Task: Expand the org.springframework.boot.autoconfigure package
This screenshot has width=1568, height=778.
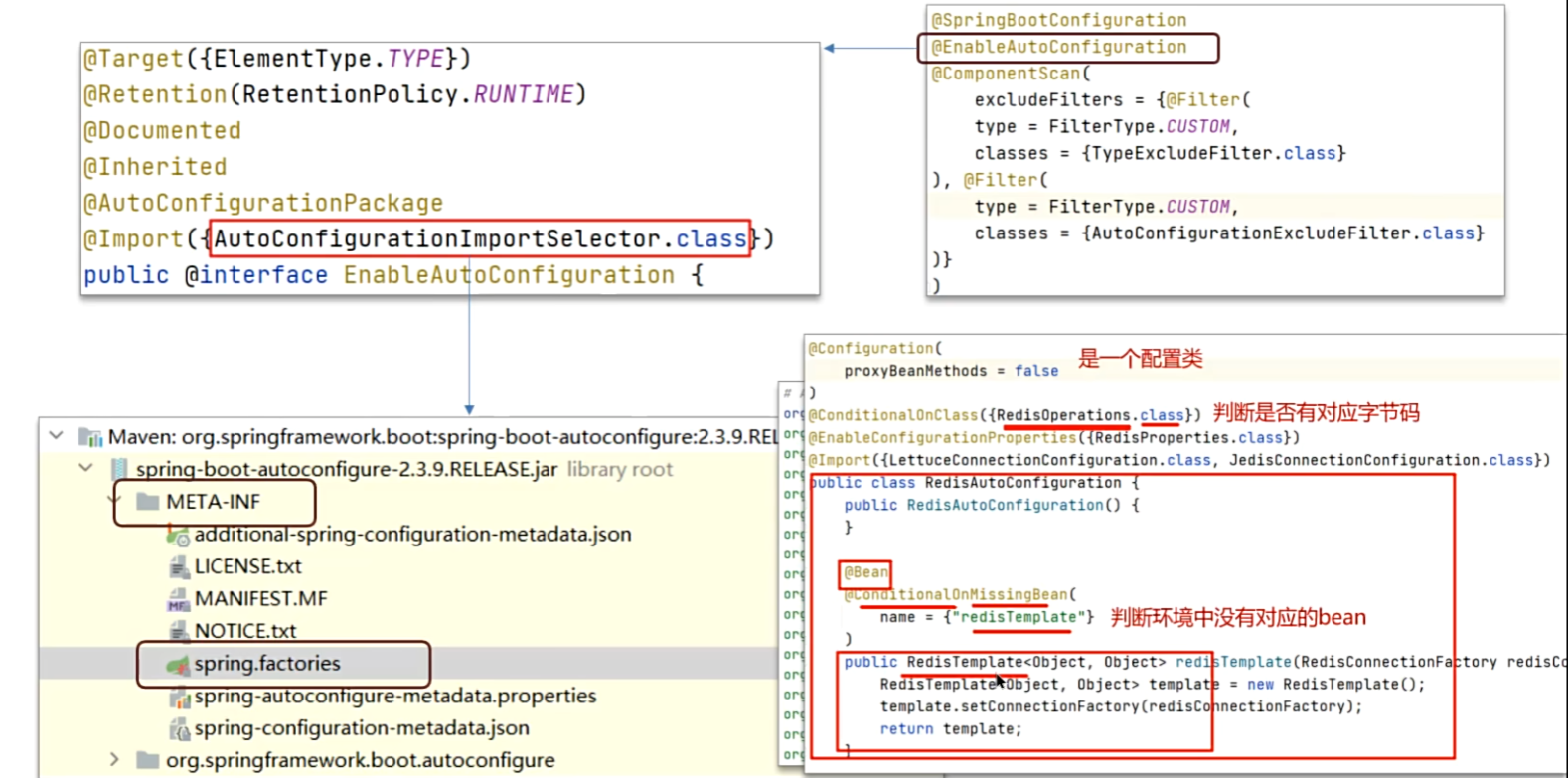Action: click(114, 760)
